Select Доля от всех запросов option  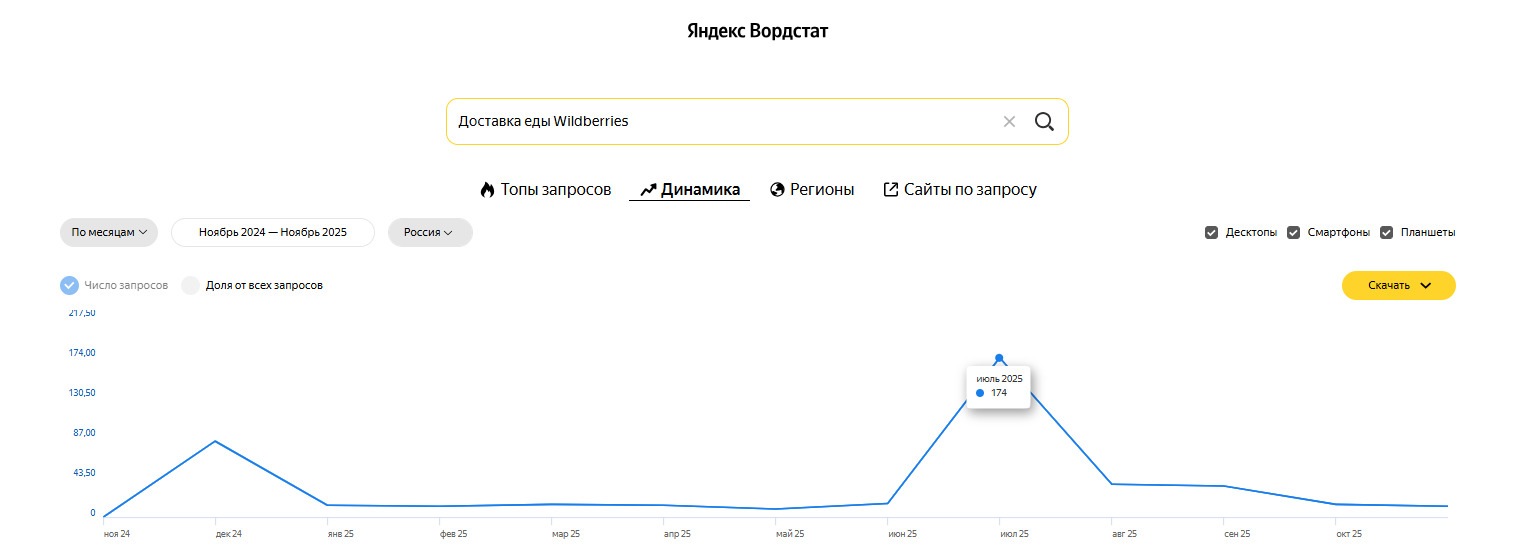coord(191,286)
